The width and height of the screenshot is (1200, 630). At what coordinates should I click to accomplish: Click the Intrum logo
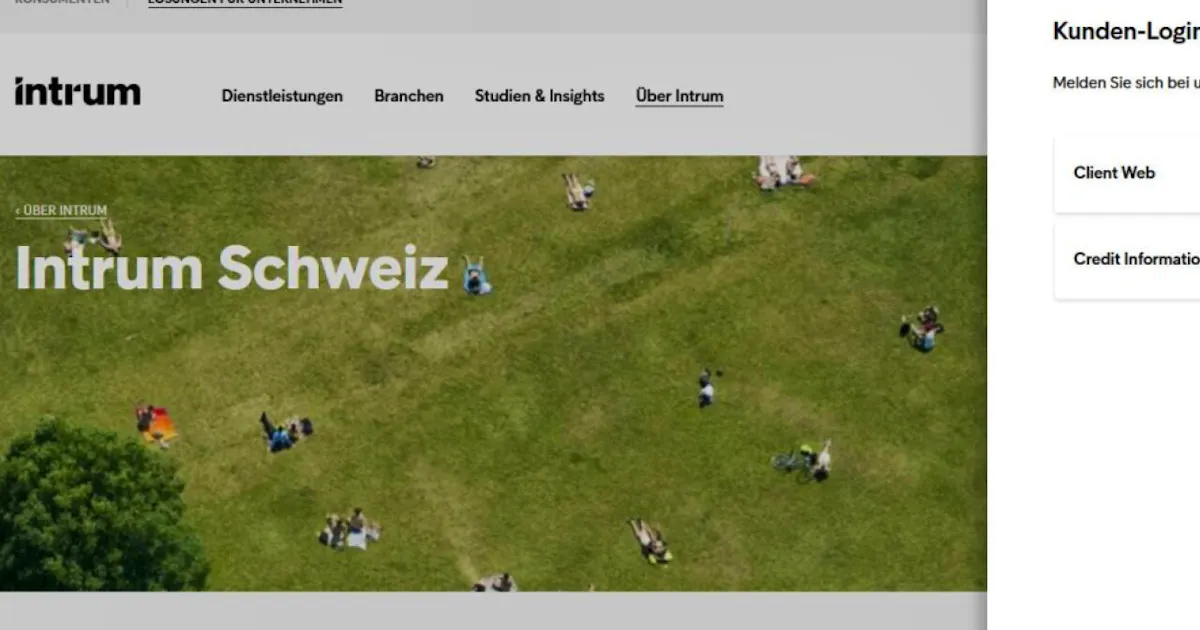click(x=77, y=92)
